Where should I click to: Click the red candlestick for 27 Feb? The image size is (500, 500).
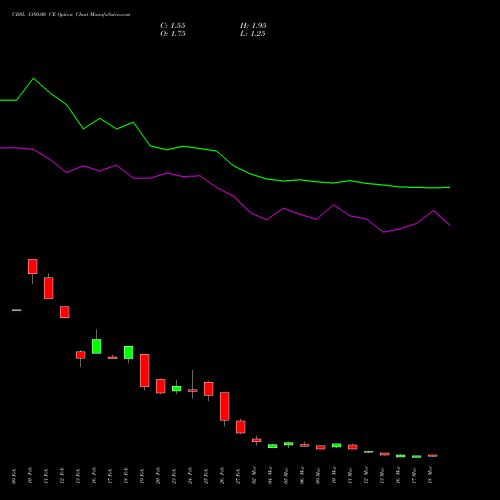tap(241, 427)
